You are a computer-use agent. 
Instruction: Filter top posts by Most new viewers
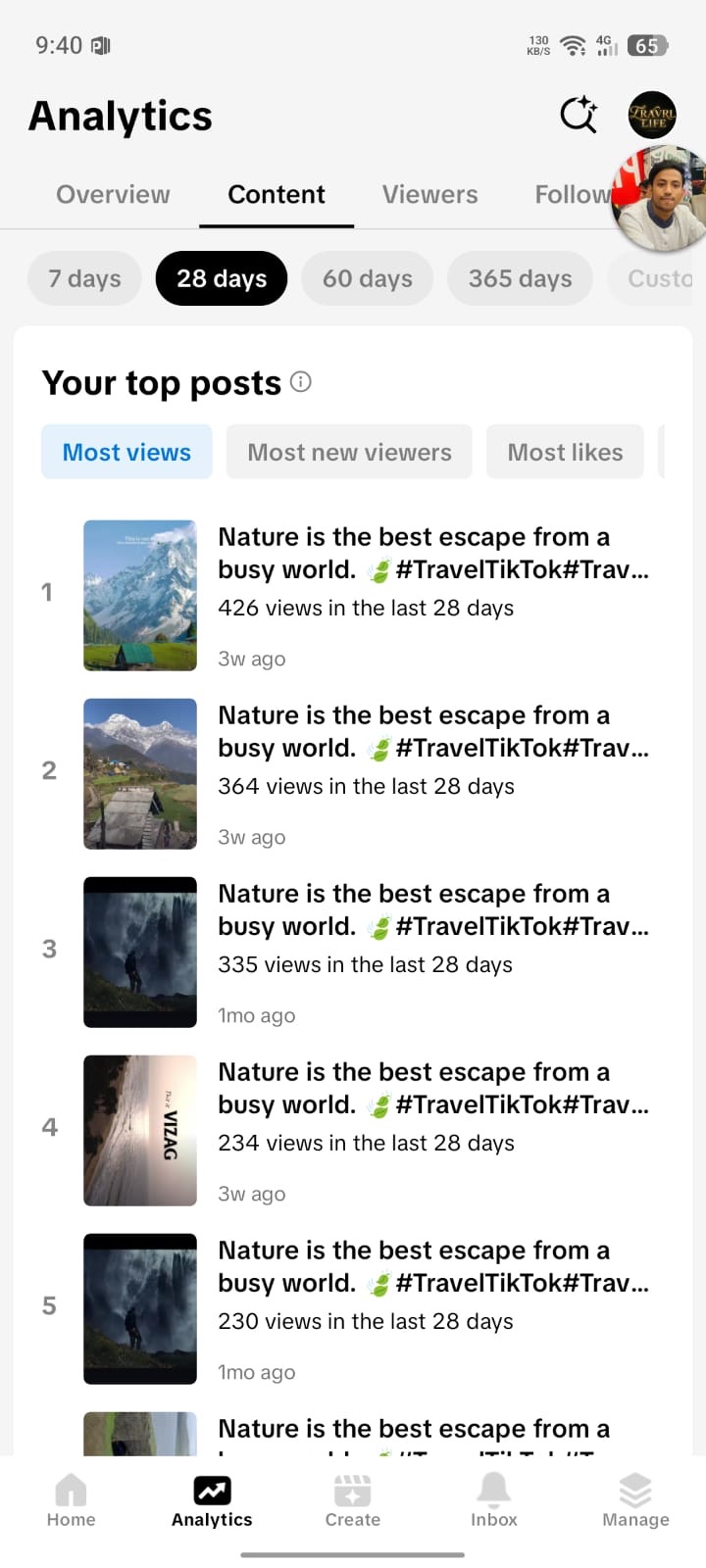[x=349, y=452]
